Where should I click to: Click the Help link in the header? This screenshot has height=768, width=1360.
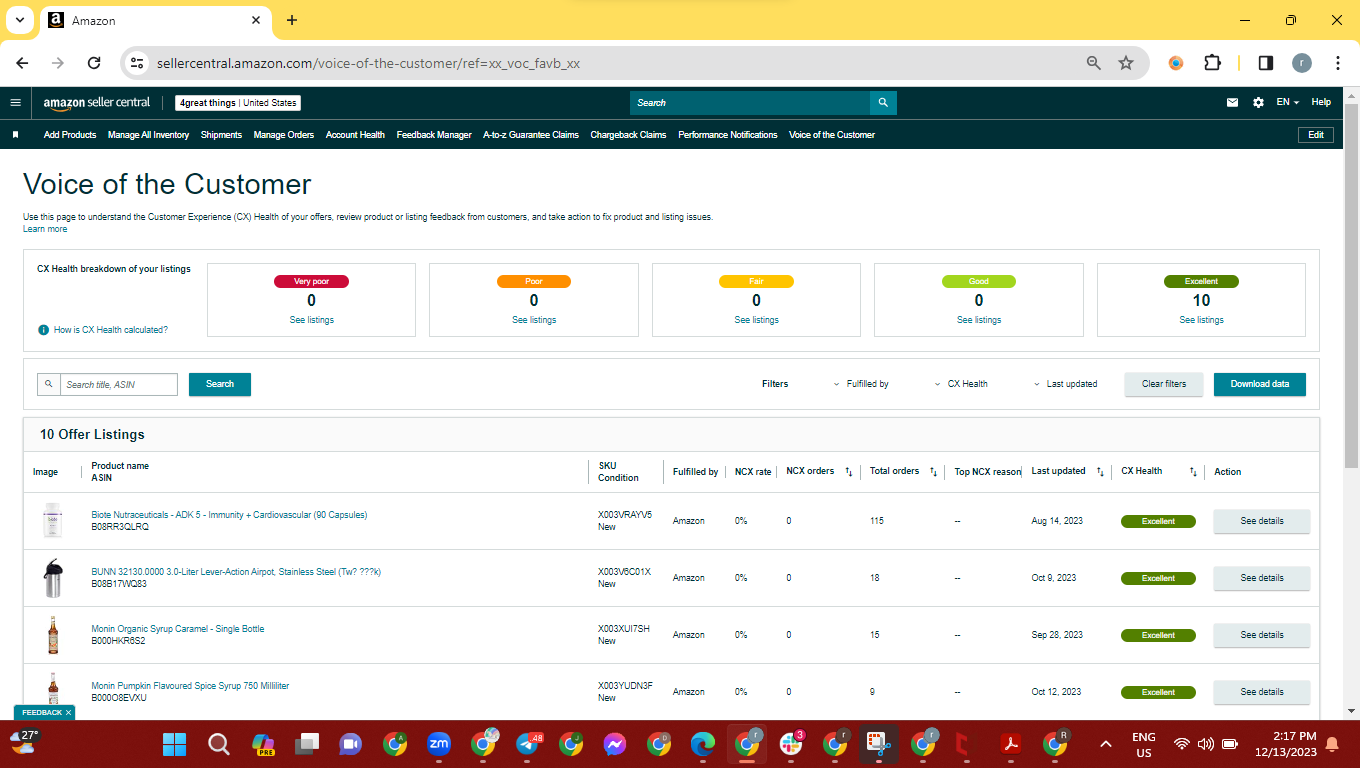(1321, 102)
